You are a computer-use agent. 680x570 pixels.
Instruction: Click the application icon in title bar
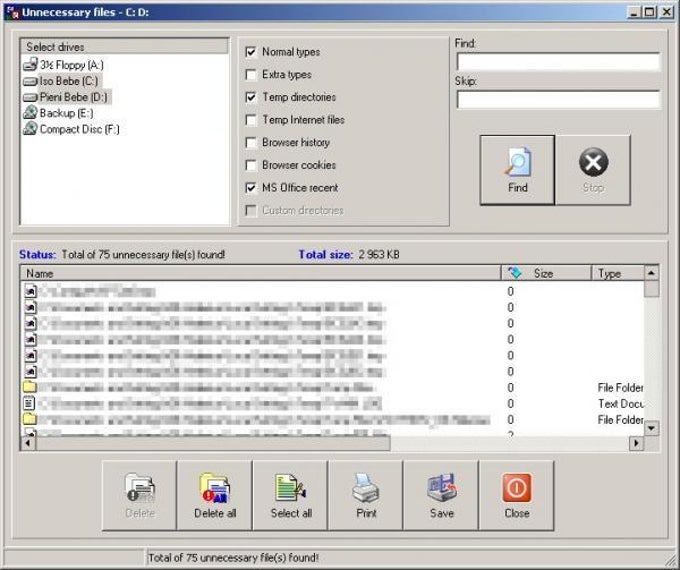pyautogui.click(x=13, y=12)
